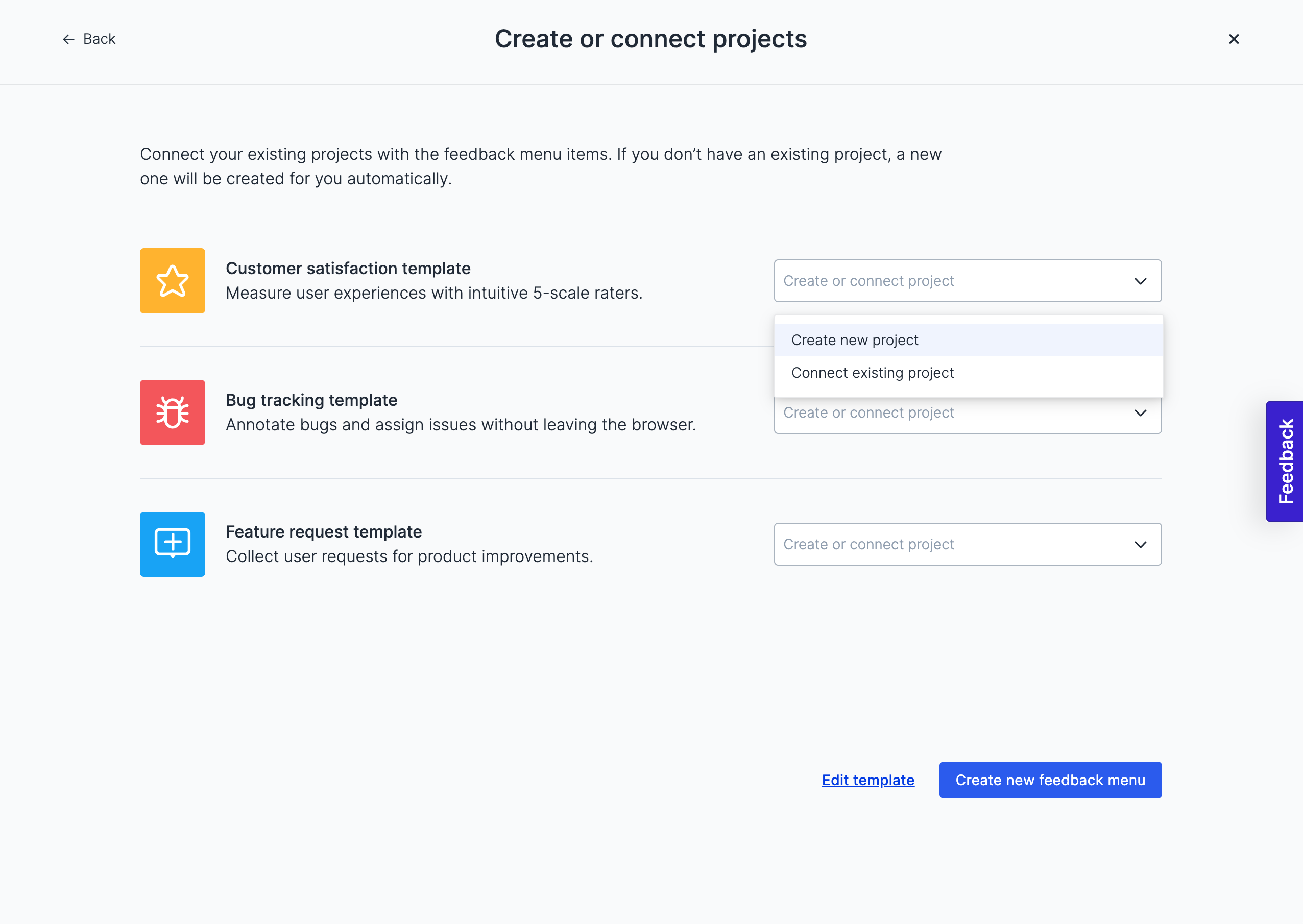Image resolution: width=1303 pixels, height=924 pixels.
Task: Click the Feature request project placeholder text
Action: pos(868,545)
